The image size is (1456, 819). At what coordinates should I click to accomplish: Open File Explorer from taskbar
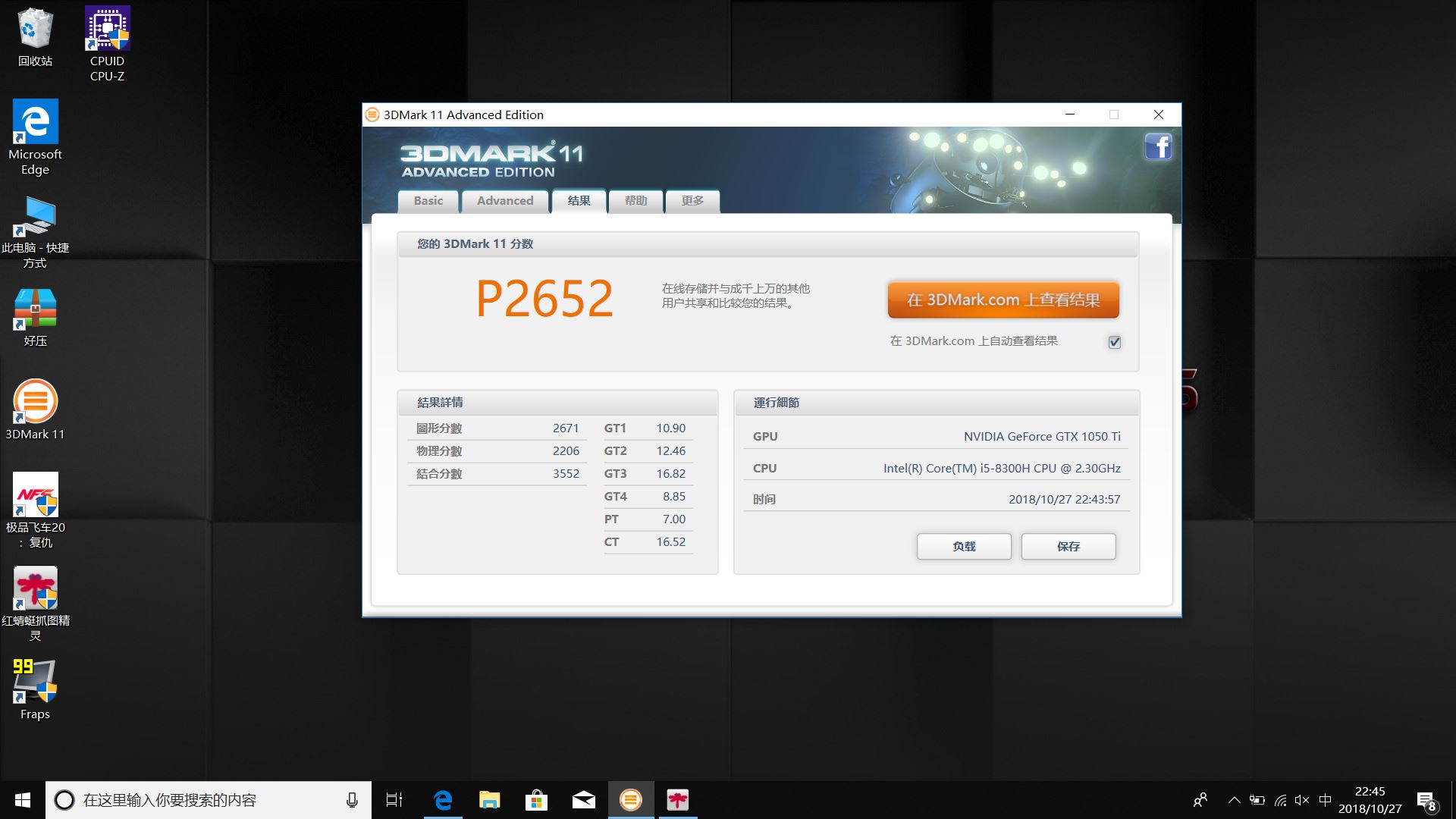point(489,800)
